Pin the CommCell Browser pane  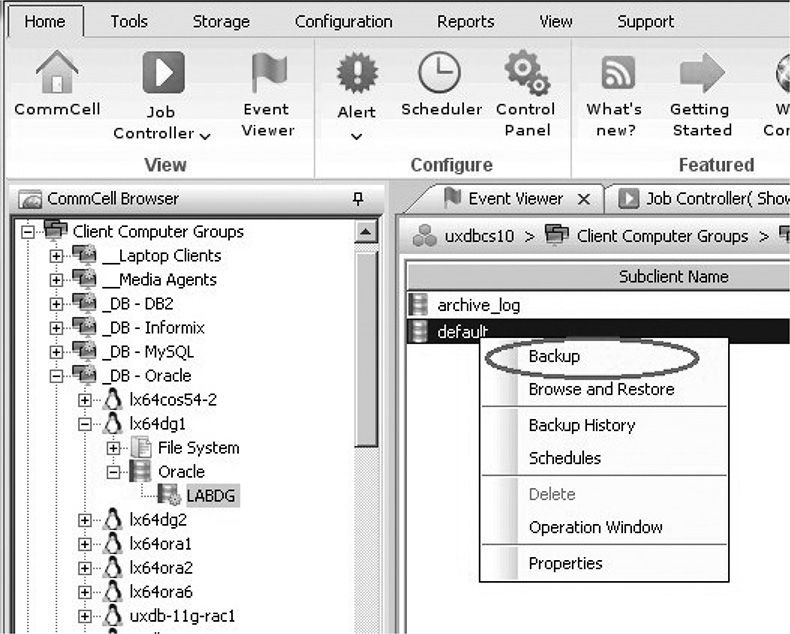tap(358, 199)
